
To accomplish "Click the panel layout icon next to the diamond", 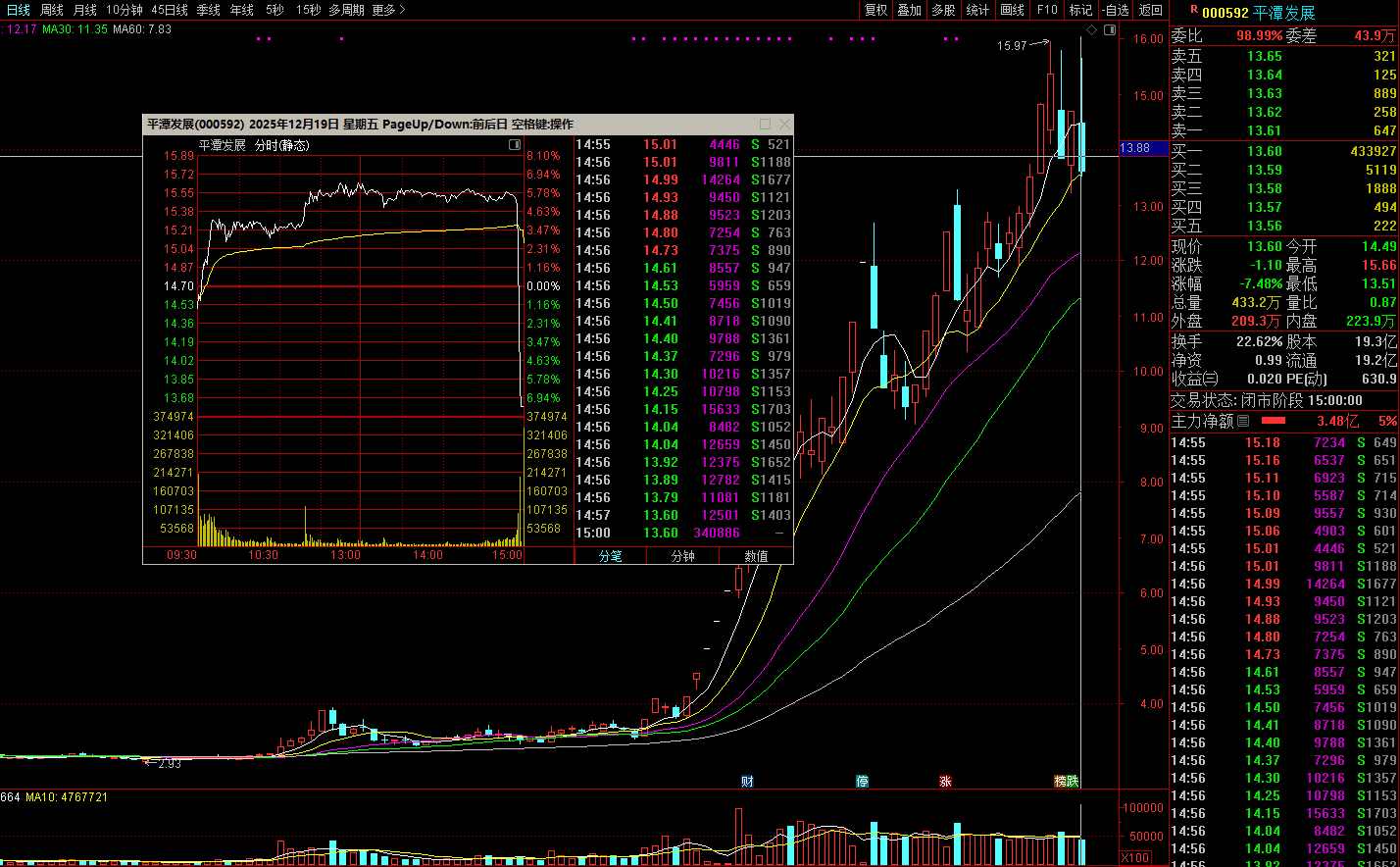I will pyautogui.click(x=1110, y=30).
